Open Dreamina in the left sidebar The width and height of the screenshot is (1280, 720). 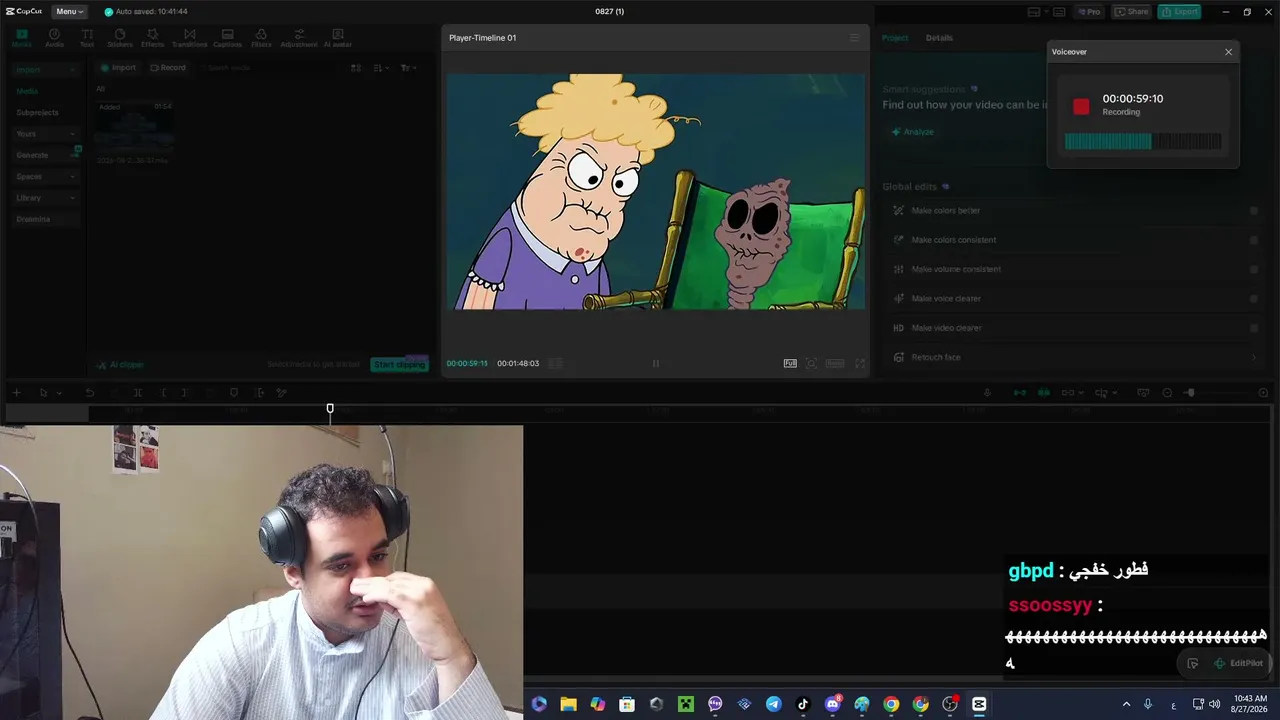tap(33, 219)
